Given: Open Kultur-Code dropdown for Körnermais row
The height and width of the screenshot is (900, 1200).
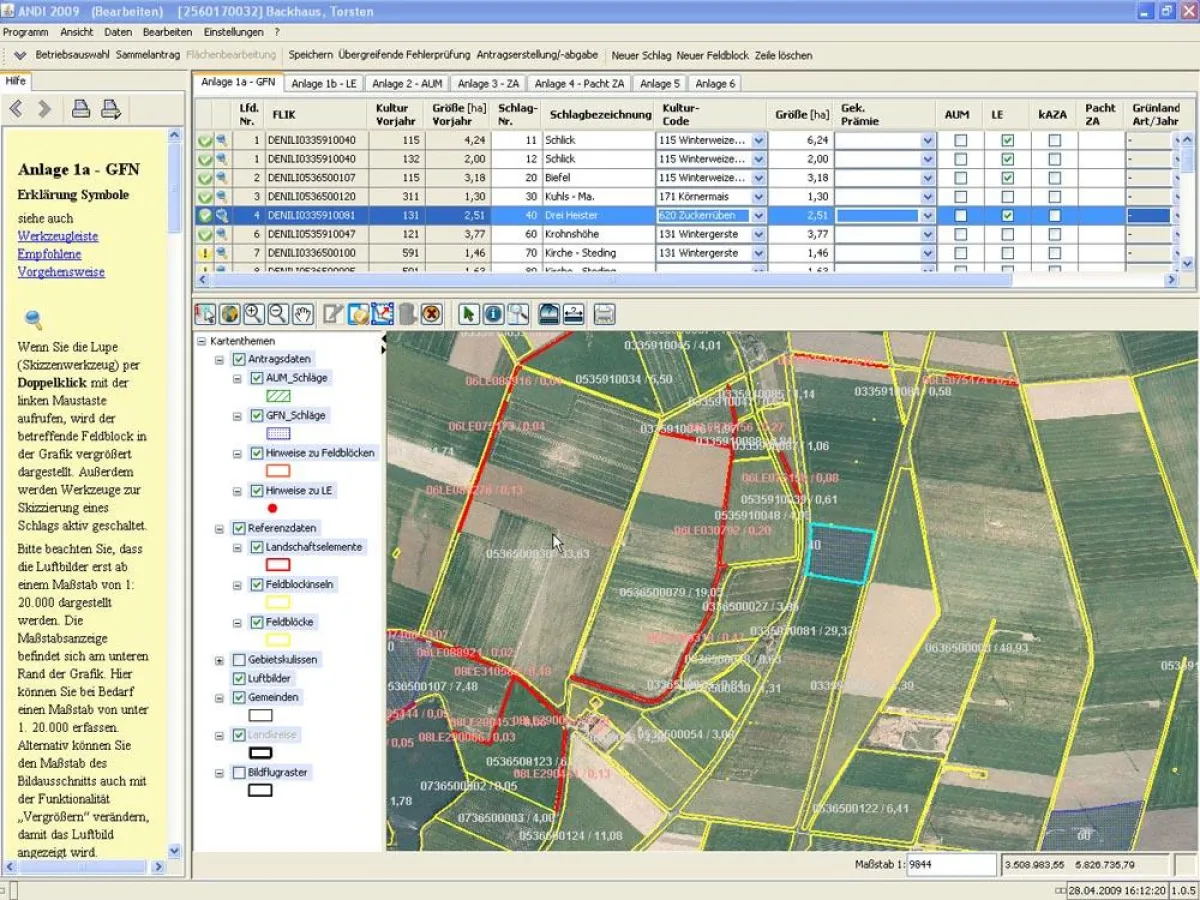Looking at the screenshot, I should (x=758, y=197).
